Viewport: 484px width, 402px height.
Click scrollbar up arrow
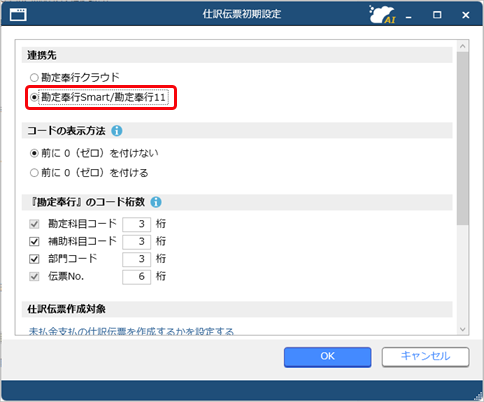click(x=463, y=46)
